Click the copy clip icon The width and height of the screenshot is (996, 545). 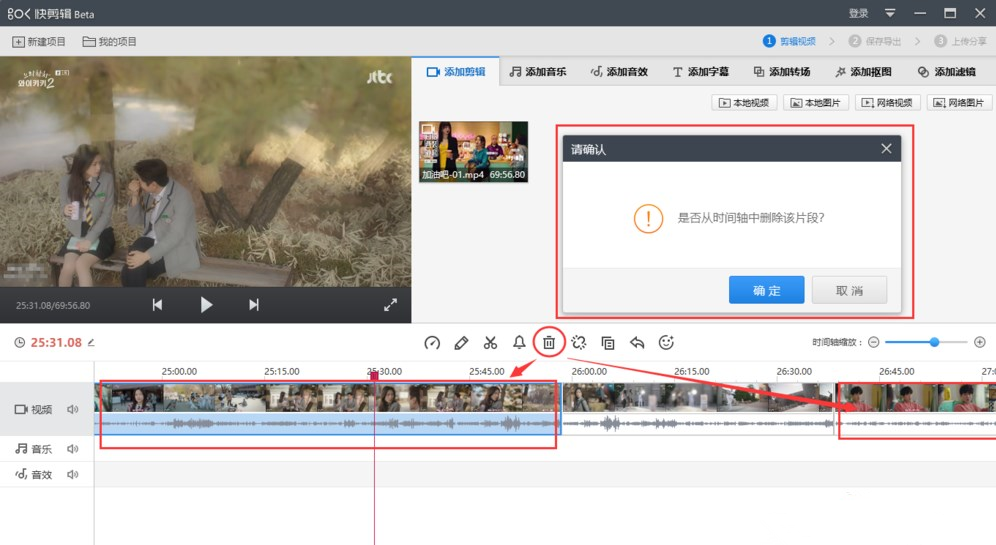tap(608, 342)
